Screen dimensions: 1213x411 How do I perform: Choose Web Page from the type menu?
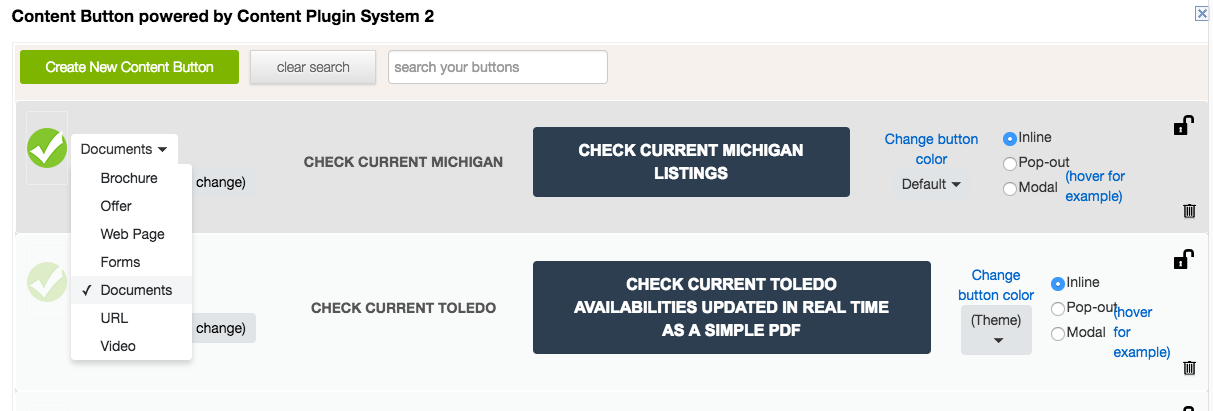(131, 234)
